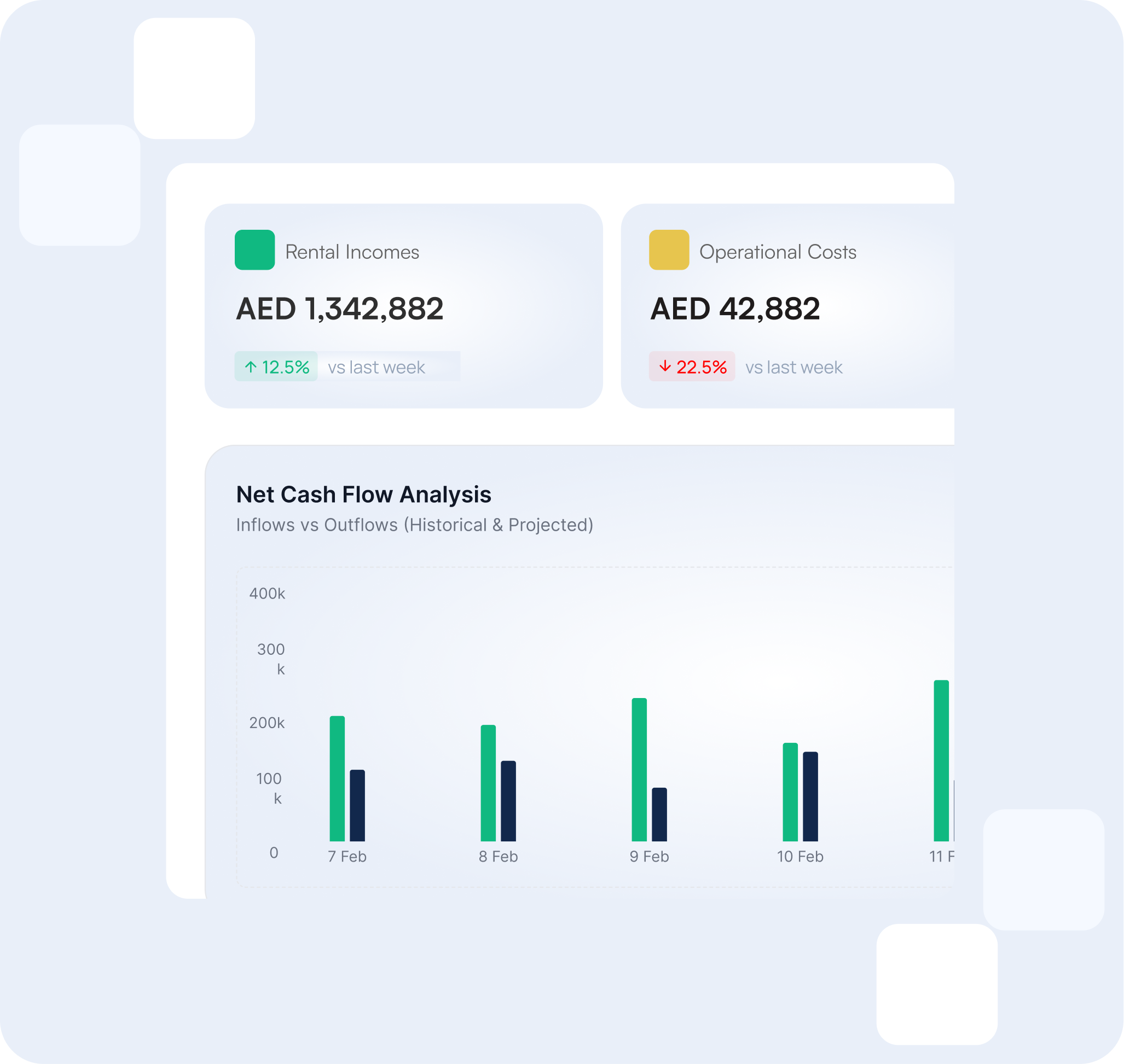Click the green inflow bar for 8 Feb

click(489, 783)
